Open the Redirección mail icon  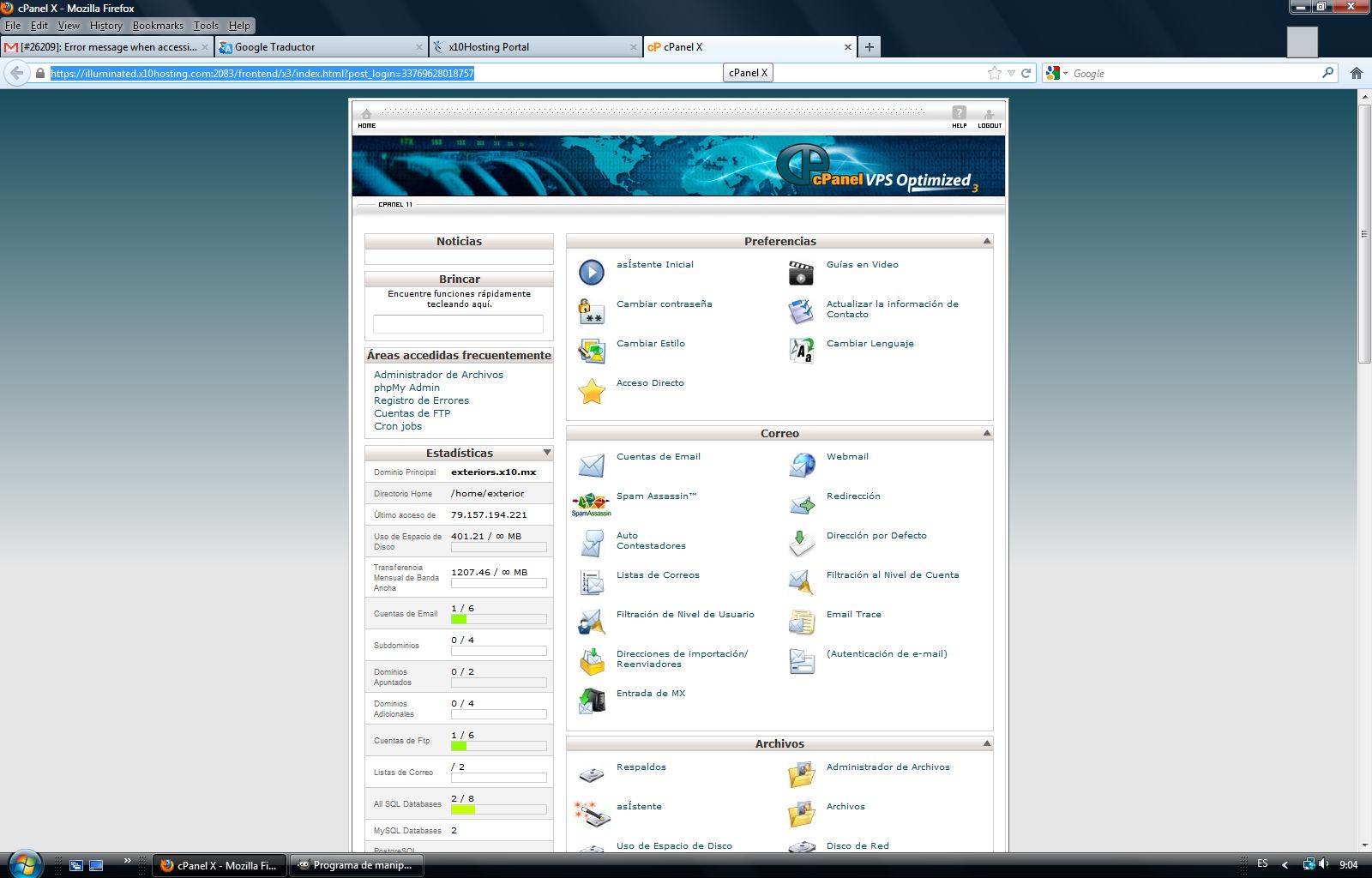coord(801,504)
